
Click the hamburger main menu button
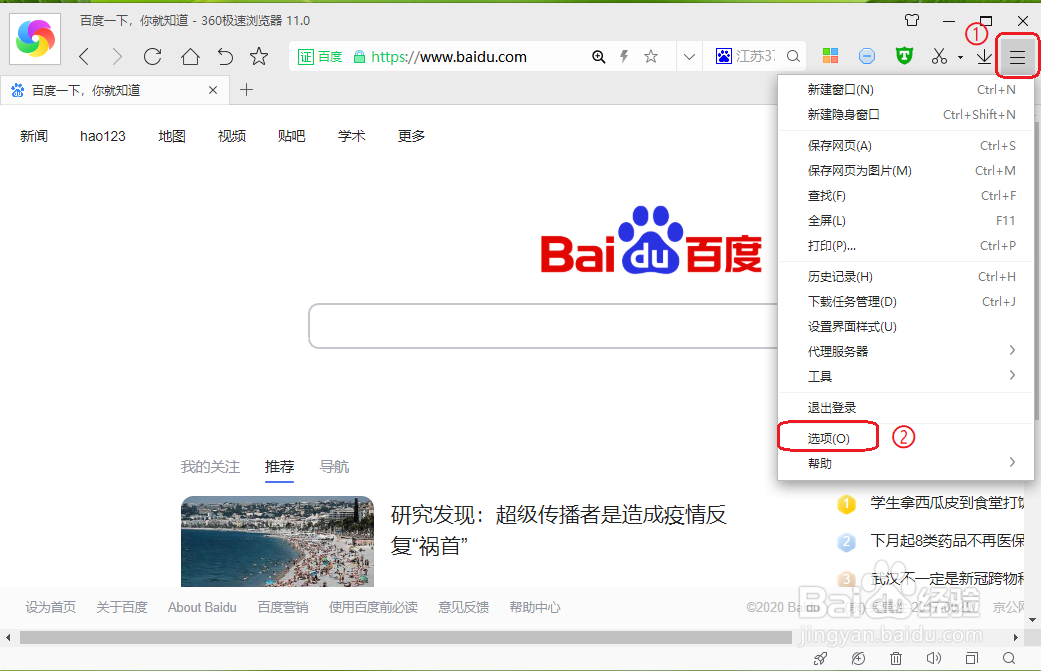pos(1017,57)
